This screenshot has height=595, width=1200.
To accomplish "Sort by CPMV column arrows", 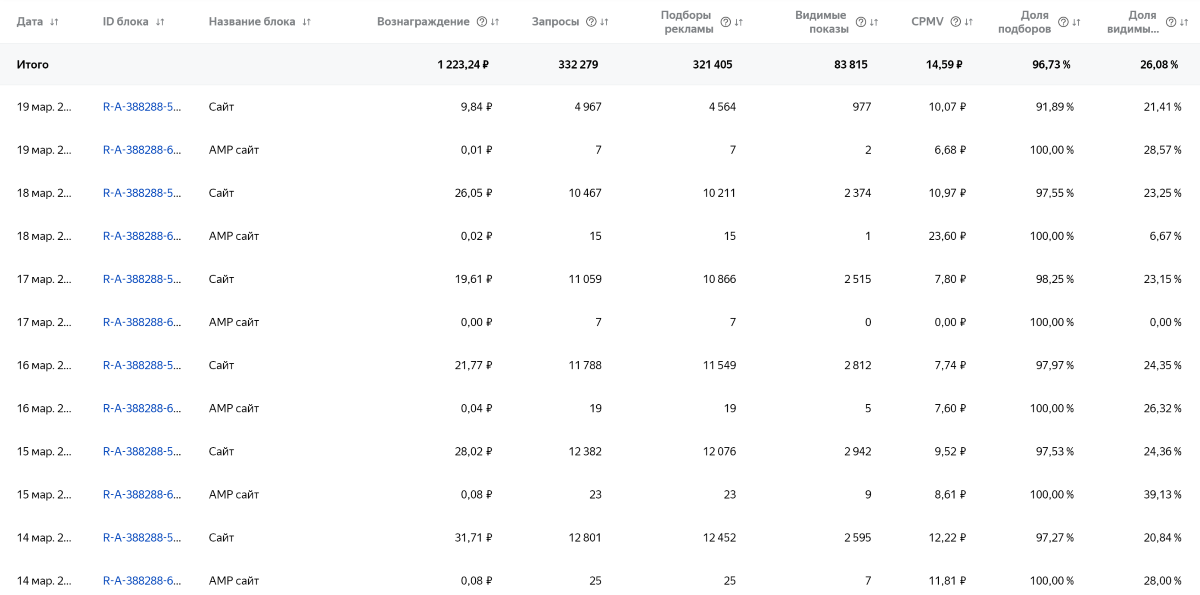I will (968, 22).
